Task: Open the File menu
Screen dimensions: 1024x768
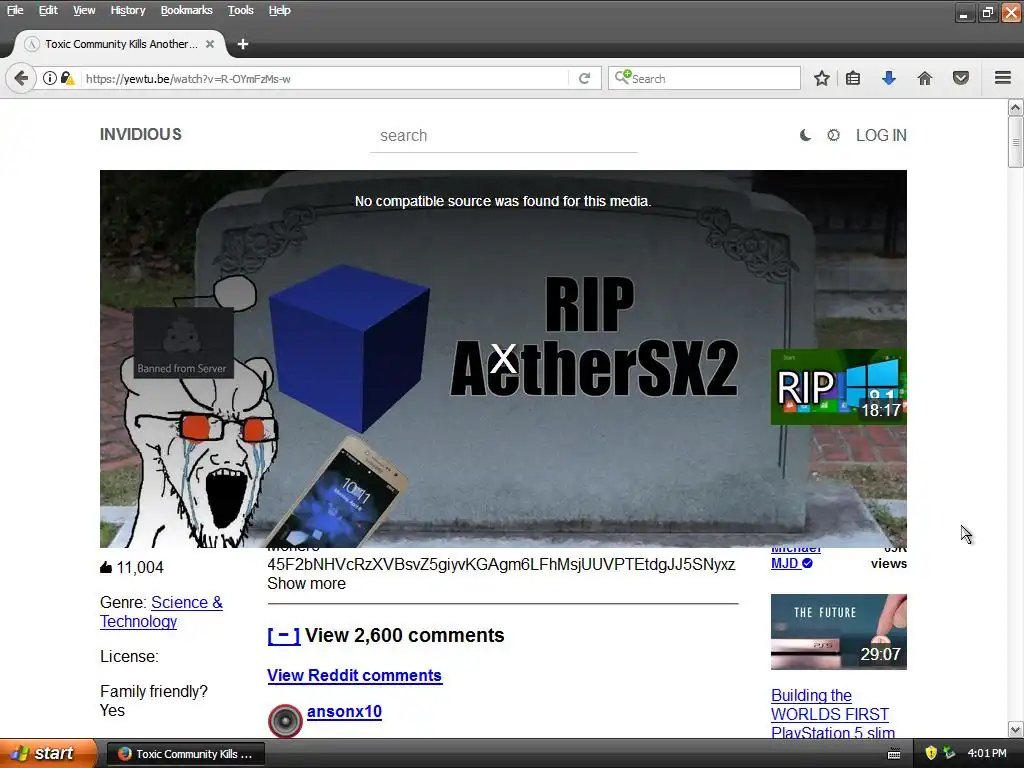Action: (15, 10)
